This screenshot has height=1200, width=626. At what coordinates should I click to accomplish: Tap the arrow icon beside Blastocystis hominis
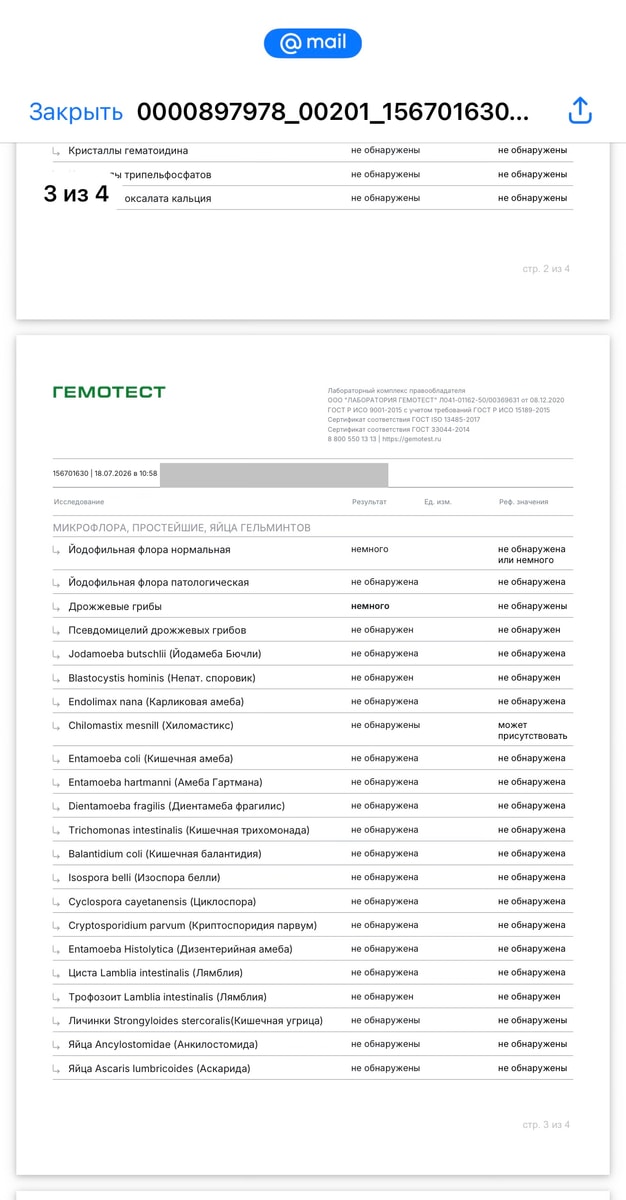coord(57,678)
